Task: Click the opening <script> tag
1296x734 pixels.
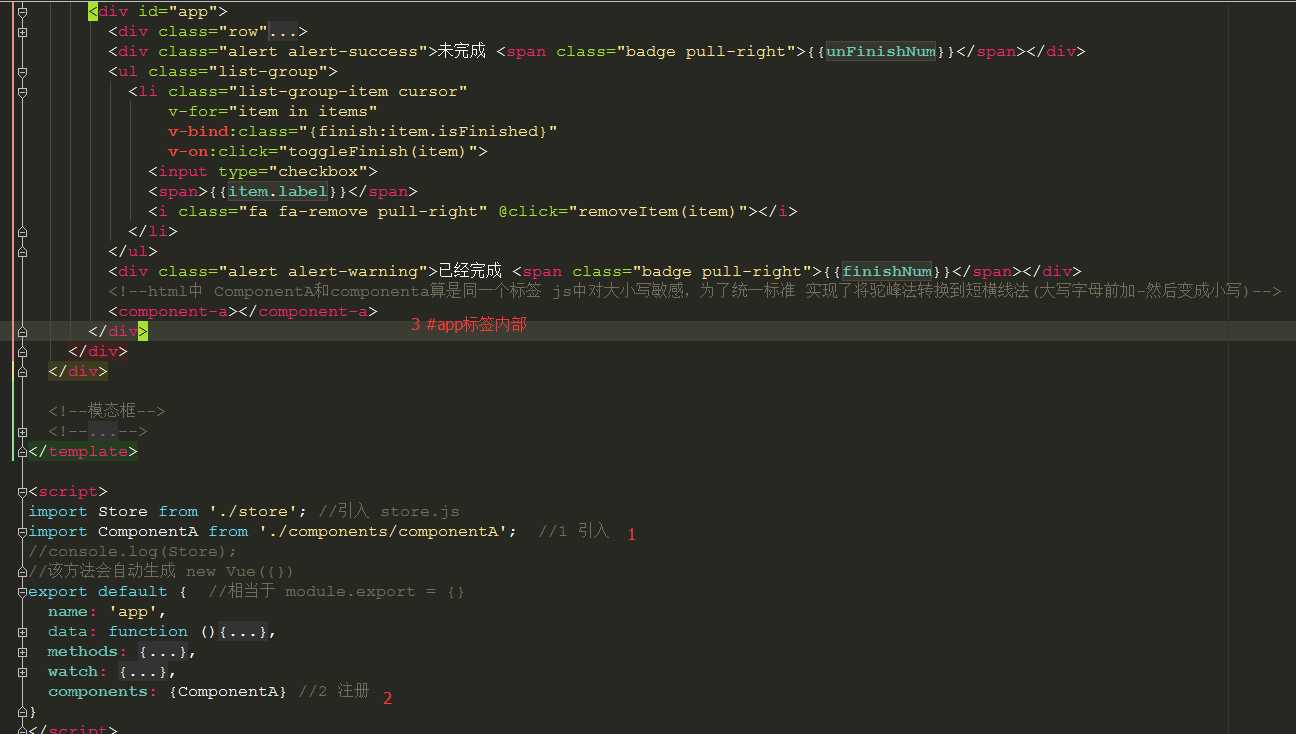Action: pos(68,492)
